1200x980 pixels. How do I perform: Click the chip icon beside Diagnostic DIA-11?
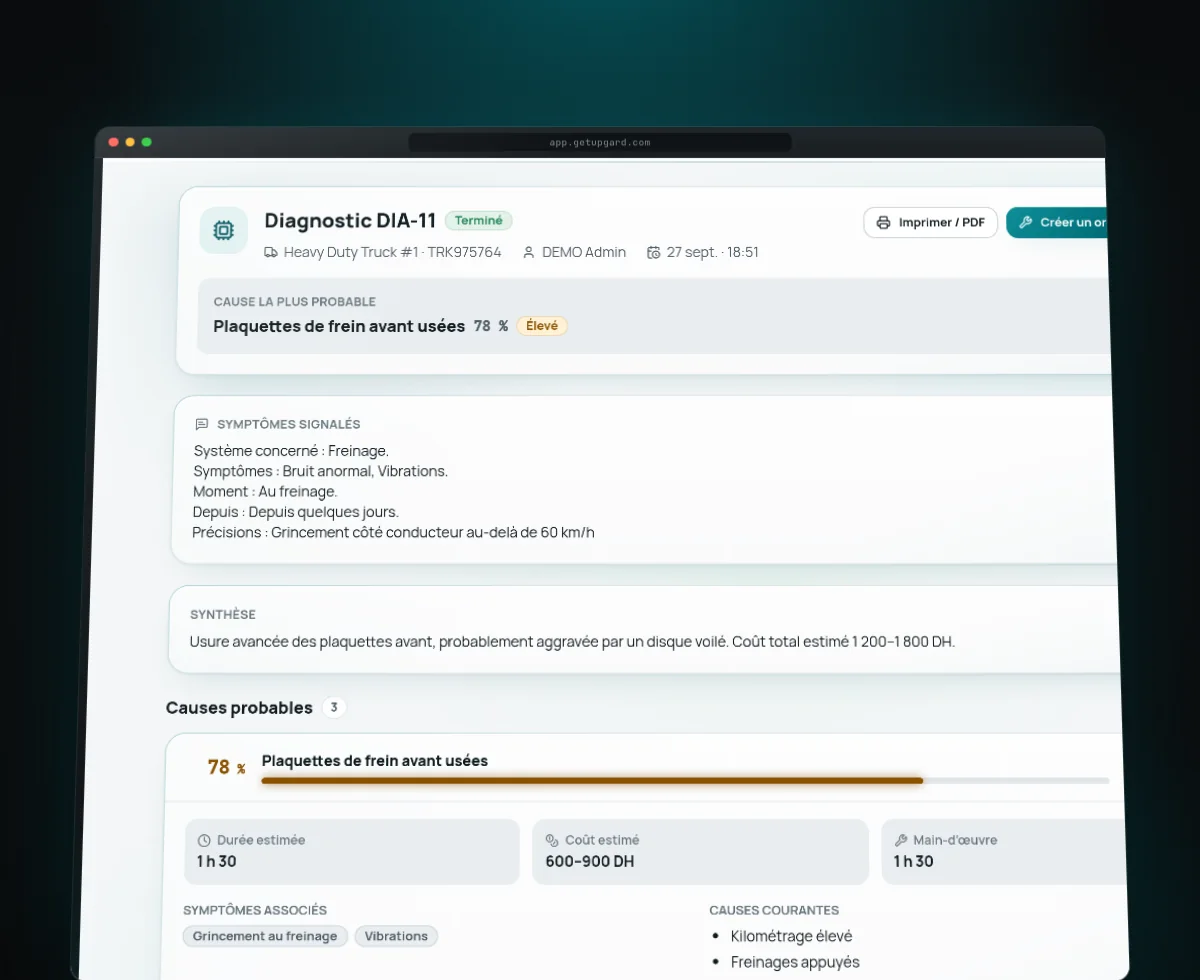tap(224, 230)
